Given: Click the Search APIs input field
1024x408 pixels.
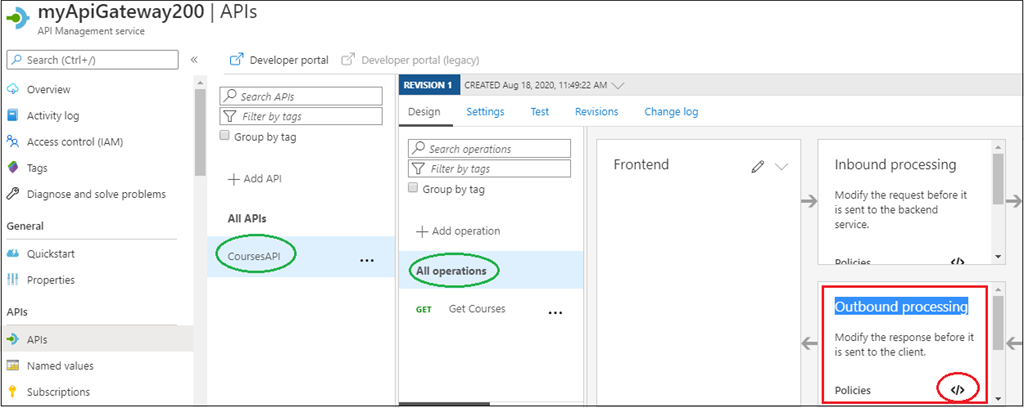Looking at the screenshot, I should (x=301, y=97).
